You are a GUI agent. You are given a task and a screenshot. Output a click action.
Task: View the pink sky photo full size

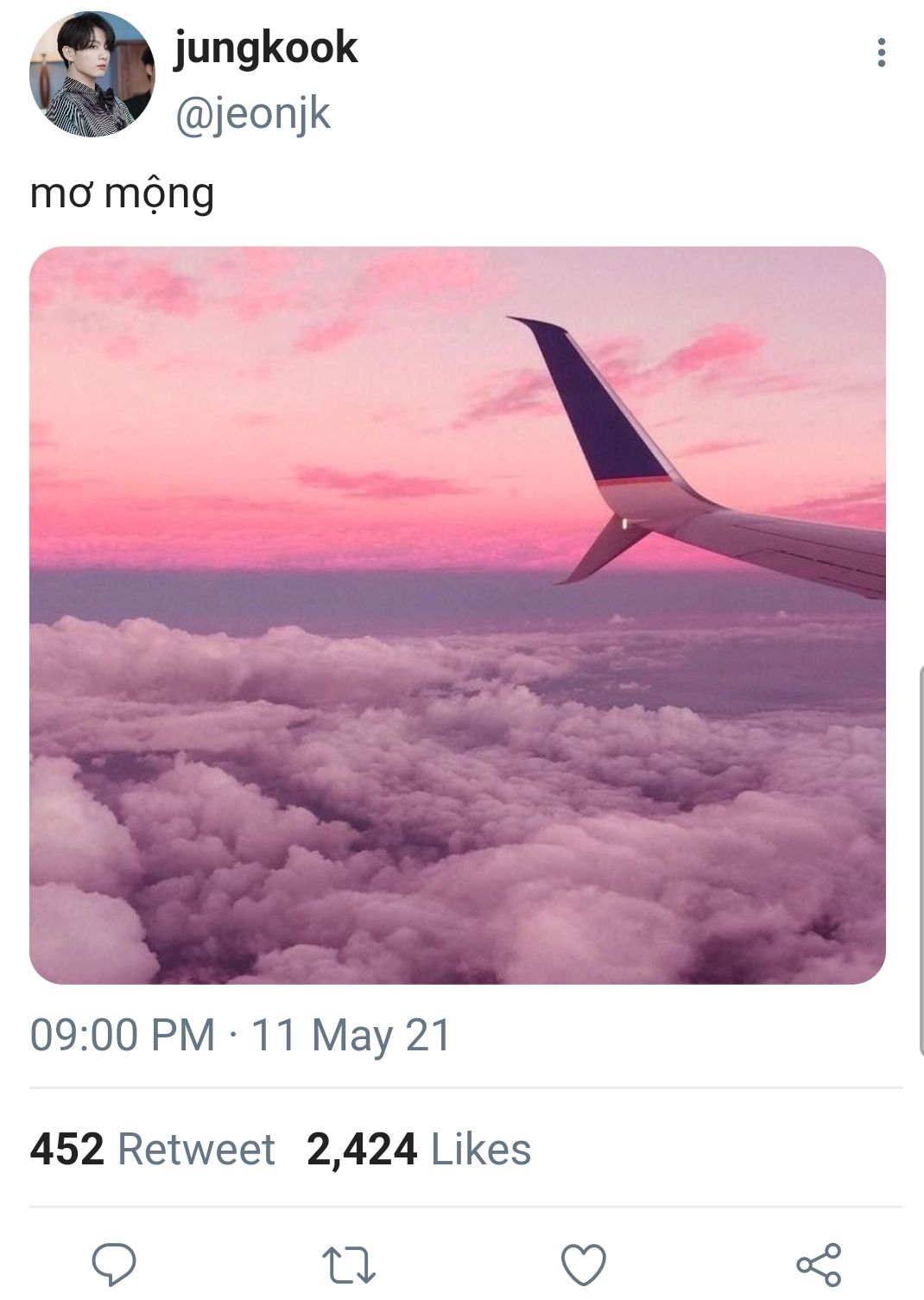click(x=458, y=615)
